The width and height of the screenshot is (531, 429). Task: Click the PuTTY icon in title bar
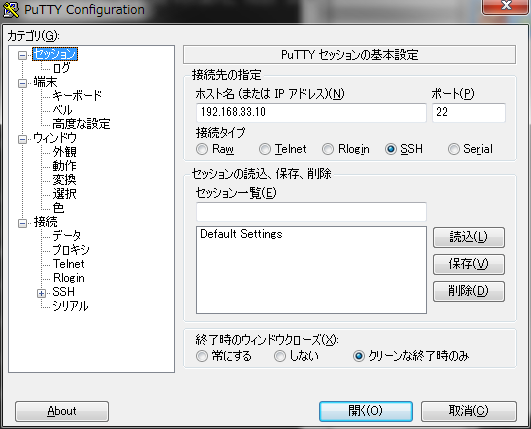11,10
